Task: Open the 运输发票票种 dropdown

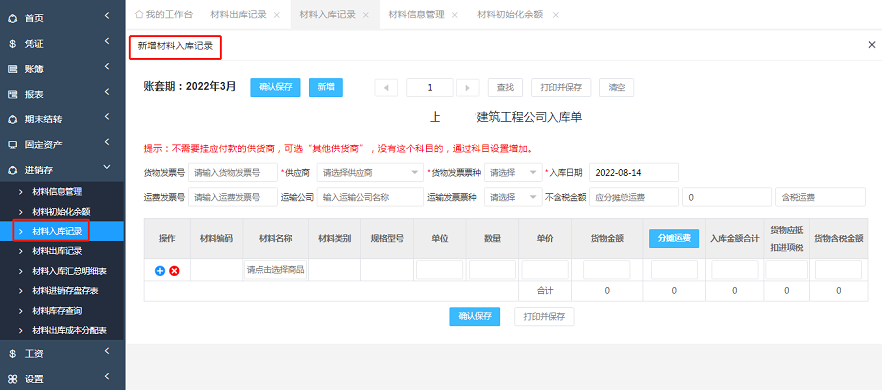Action: tap(513, 198)
